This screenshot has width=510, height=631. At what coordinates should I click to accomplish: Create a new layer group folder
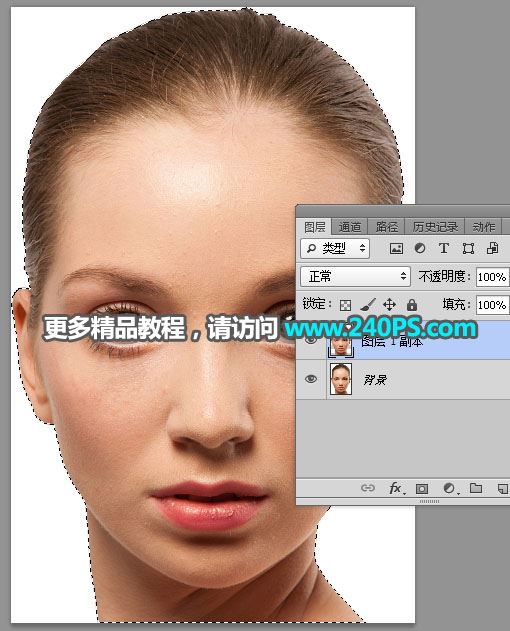click(476, 488)
